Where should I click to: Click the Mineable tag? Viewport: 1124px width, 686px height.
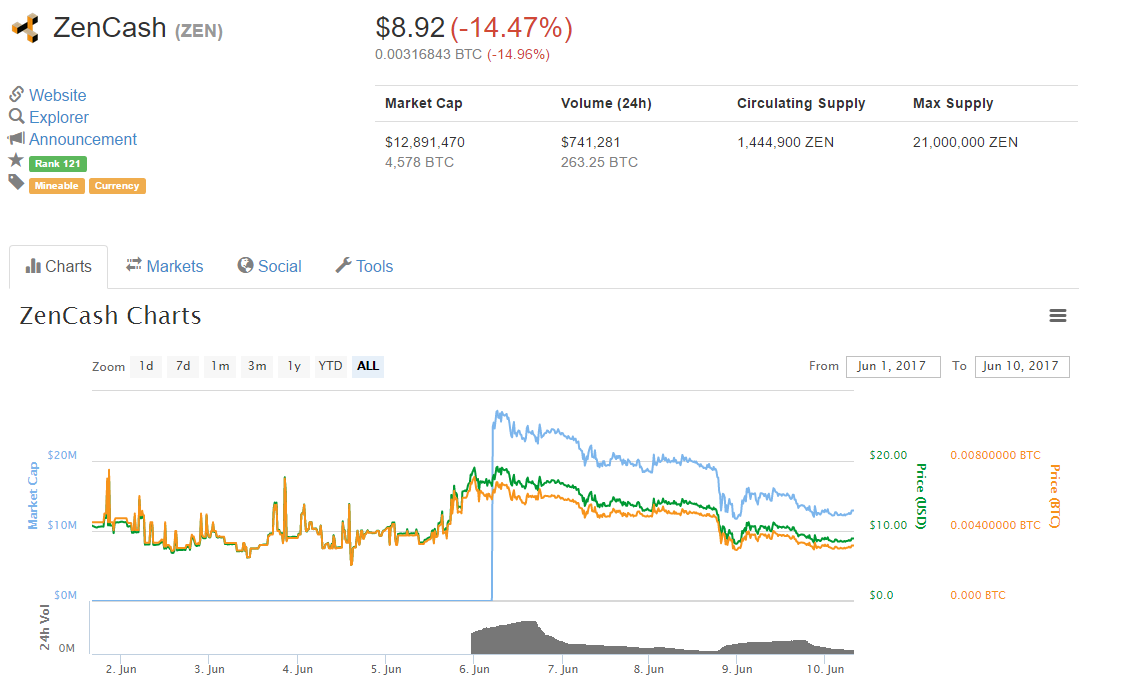tap(57, 186)
